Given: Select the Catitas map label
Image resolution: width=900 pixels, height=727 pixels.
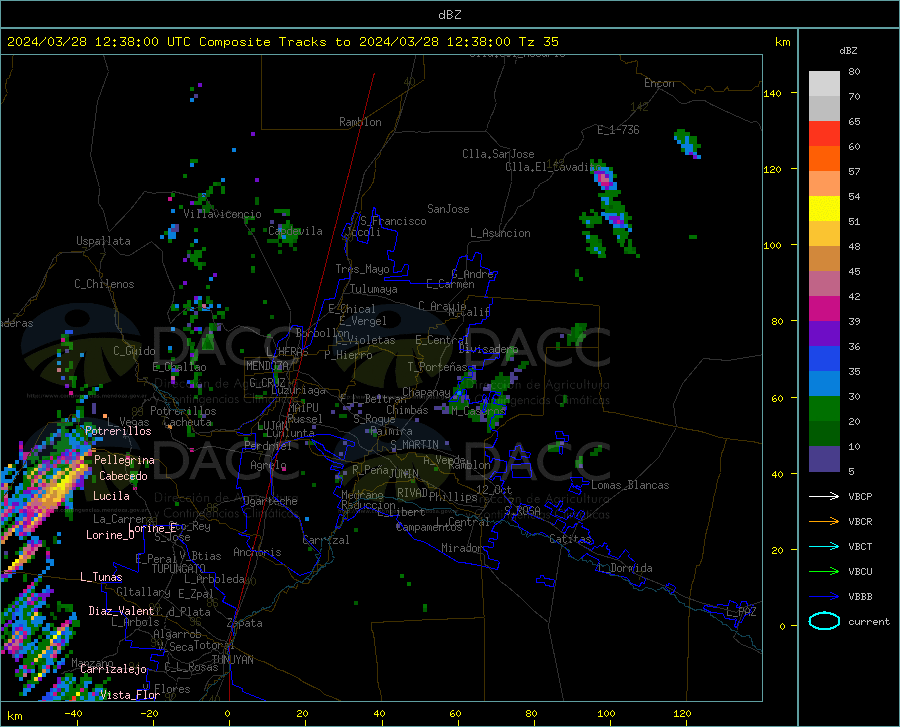Looking at the screenshot, I should point(570,539).
